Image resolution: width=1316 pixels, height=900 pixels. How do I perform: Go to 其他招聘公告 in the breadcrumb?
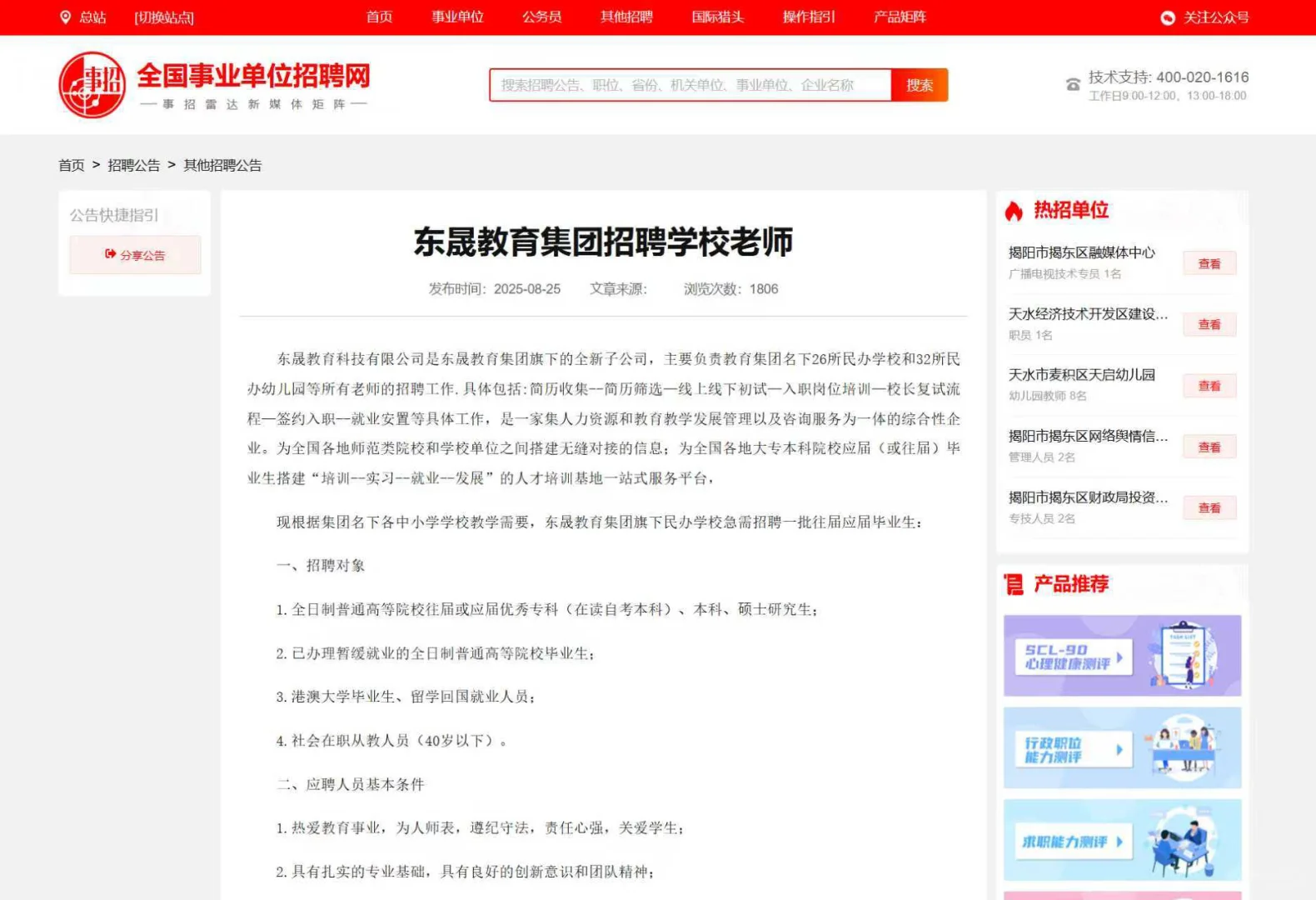click(222, 165)
